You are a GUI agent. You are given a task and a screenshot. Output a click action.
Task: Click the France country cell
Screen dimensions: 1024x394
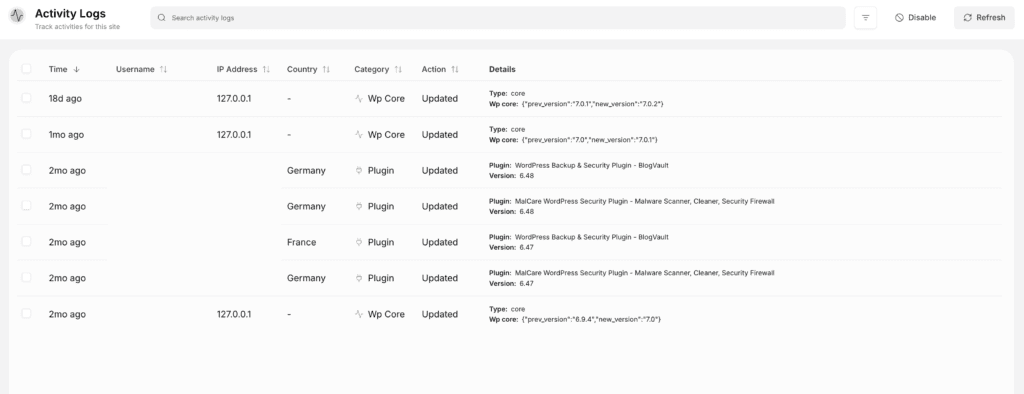pos(301,242)
